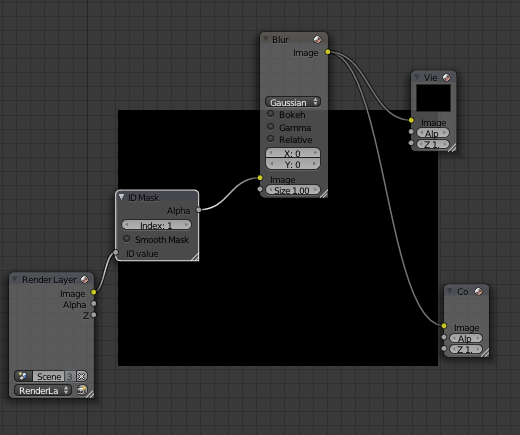Click the Viewer node Alp value field
The height and width of the screenshot is (435, 520).
tap(433, 133)
